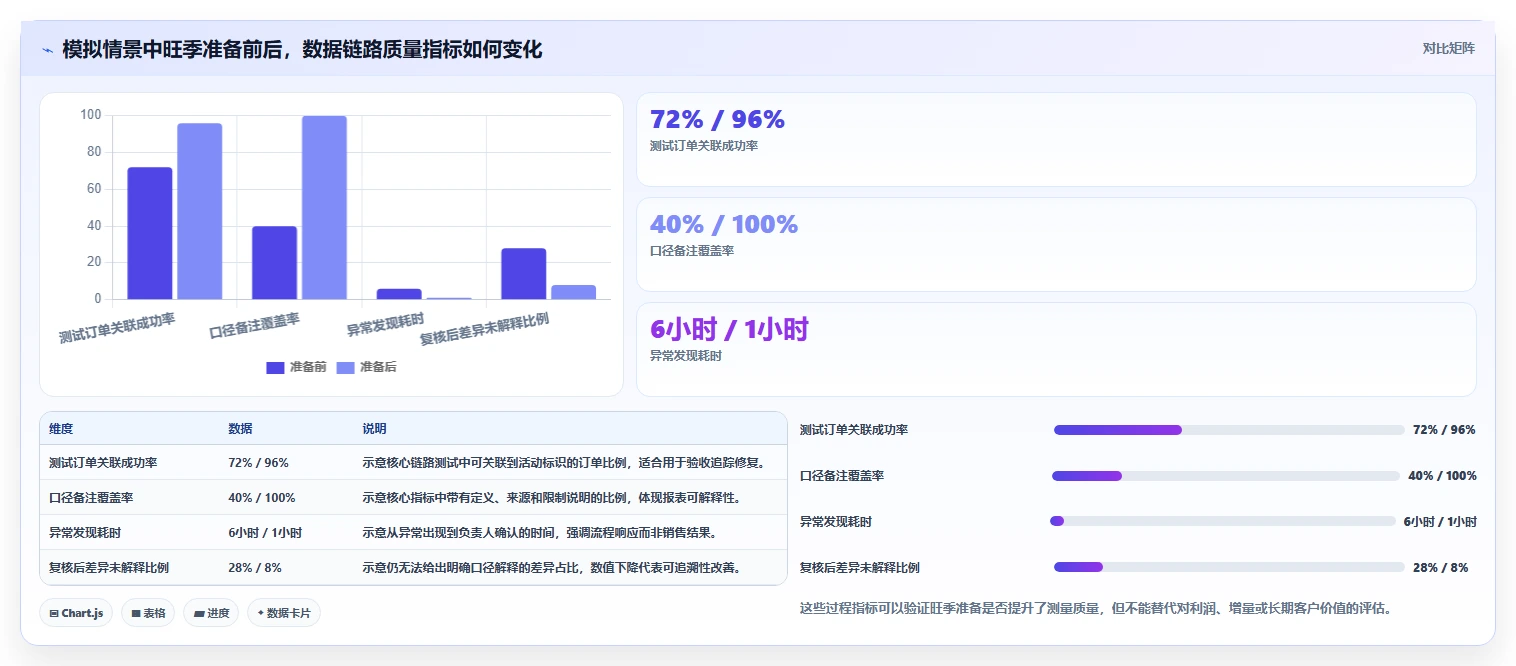This screenshot has height=666, width=1516.
Task: Click the description starting 示意核心指标中带有定义
Action: pos(552,498)
